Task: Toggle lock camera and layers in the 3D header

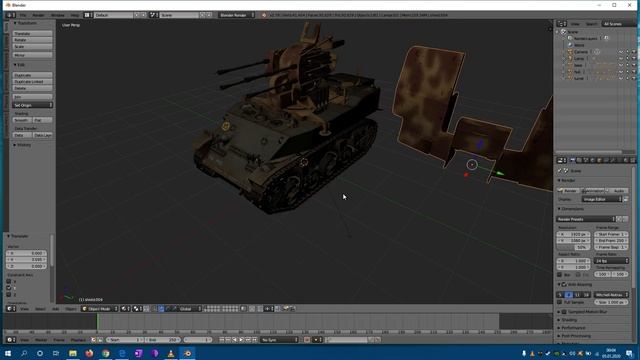Action: click(x=243, y=309)
